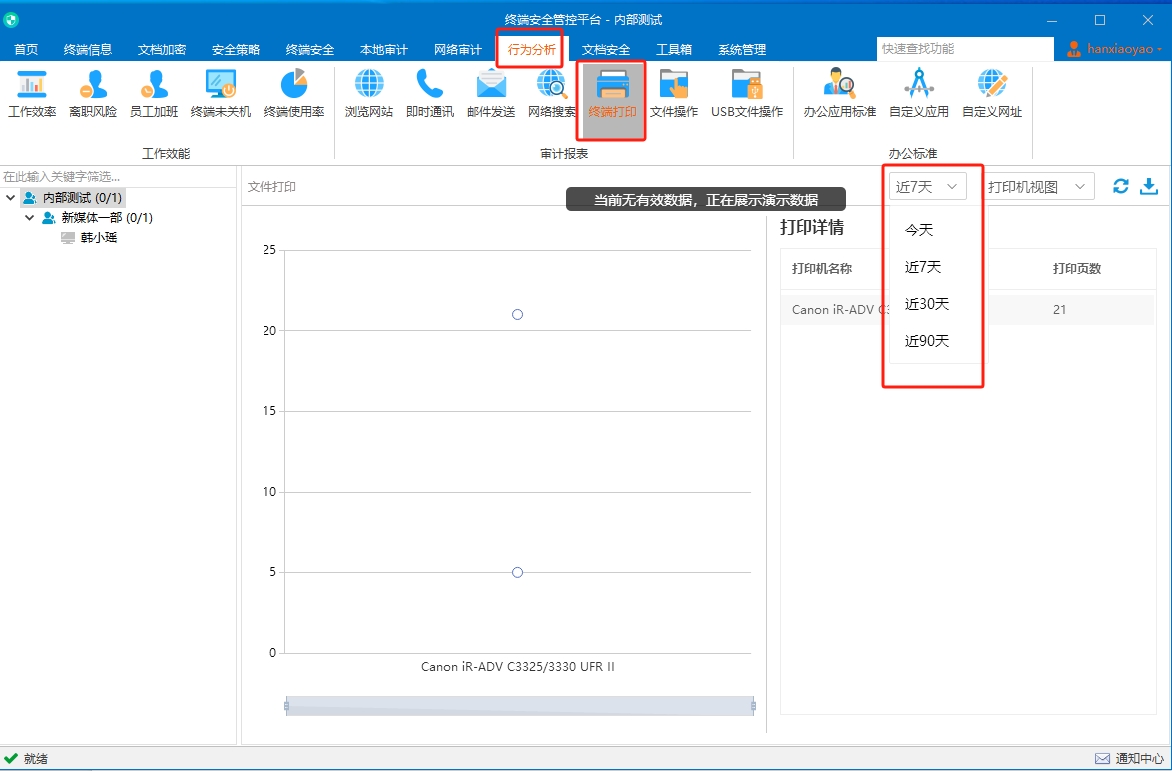Select 新媒体一部 (0/1) department in tree
Viewport: 1172px width, 771px height.
107,217
